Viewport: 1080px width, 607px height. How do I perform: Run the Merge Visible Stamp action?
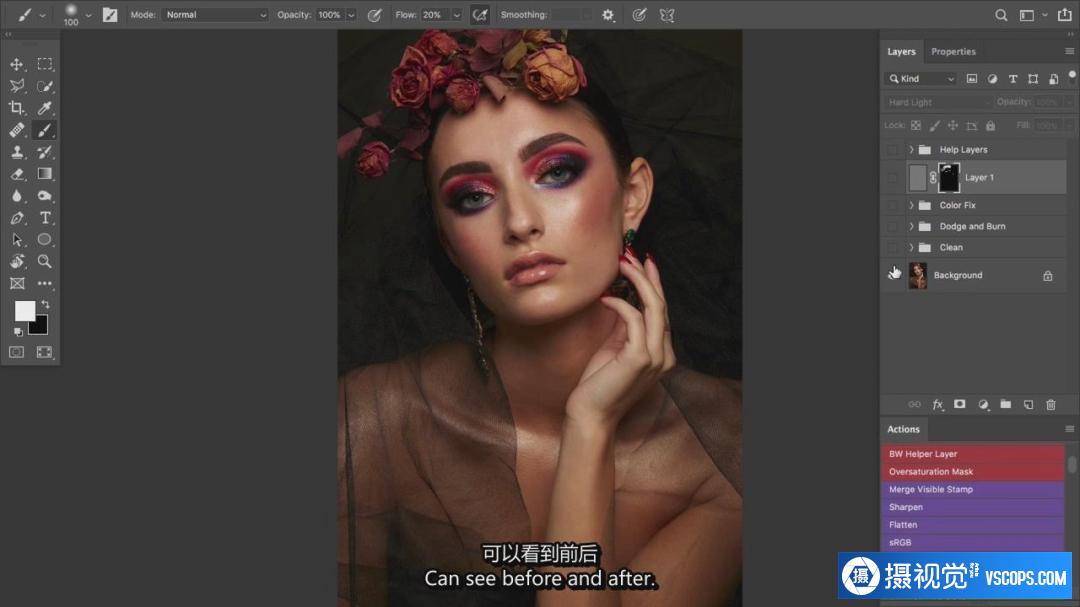pyautogui.click(x=973, y=489)
